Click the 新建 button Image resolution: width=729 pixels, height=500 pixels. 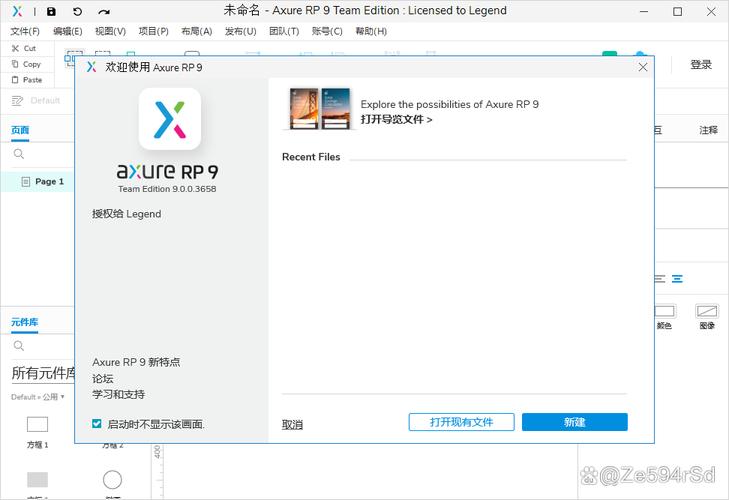click(575, 422)
